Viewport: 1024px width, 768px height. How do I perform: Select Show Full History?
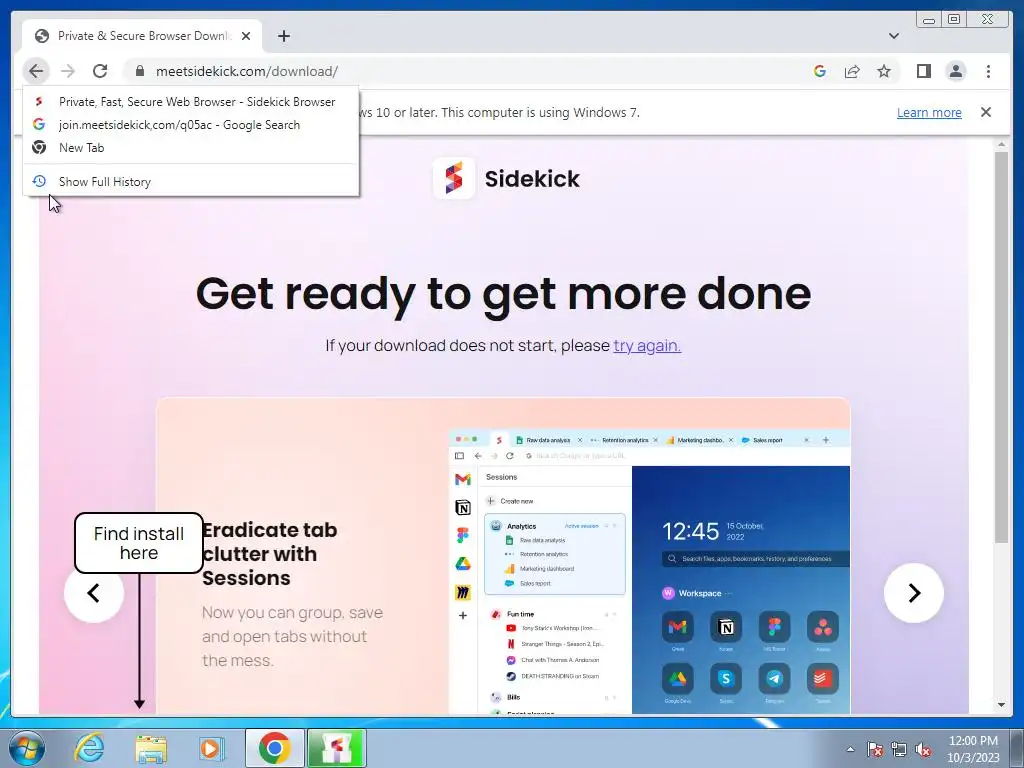[x=191, y=182]
